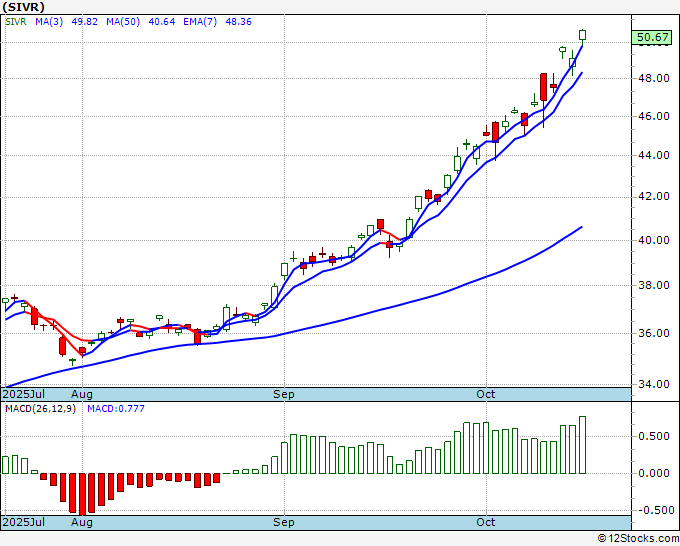Click Sep on MACD date axis
This screenshot has height=546, width=680.
[x=284, y=522]
